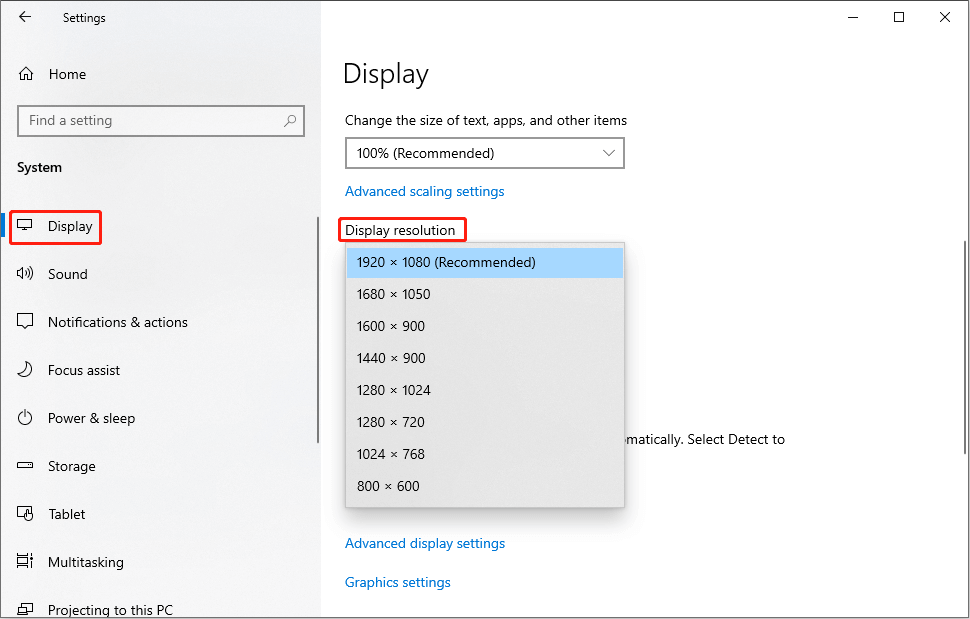
Task: Focus the Find a setting field
Action: (x=161, y=121)
